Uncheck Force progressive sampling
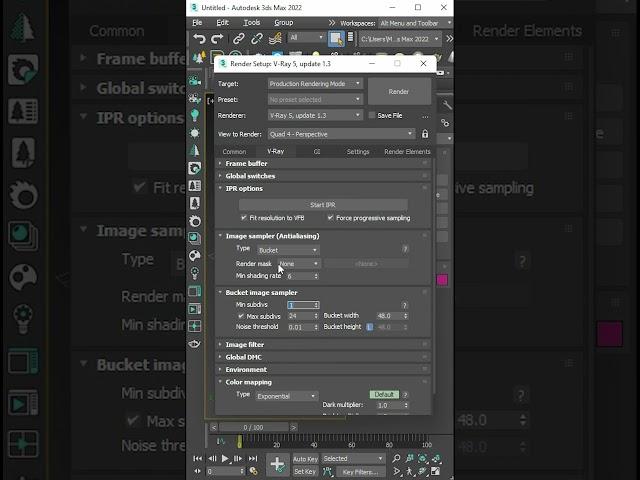Viewport: 640px width, 480px height. click(330, 218)
